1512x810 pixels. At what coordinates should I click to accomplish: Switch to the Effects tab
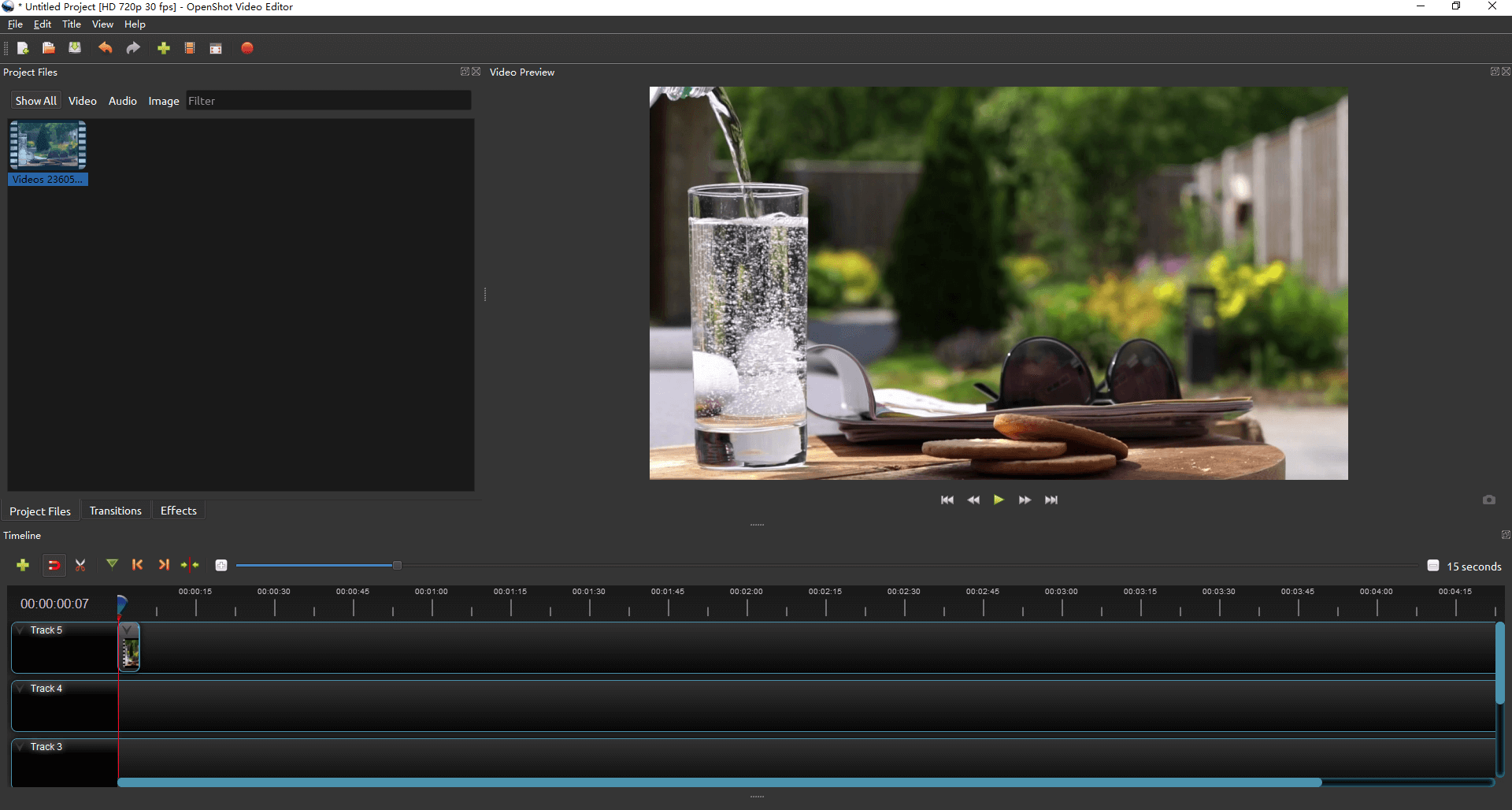point(179,511)
